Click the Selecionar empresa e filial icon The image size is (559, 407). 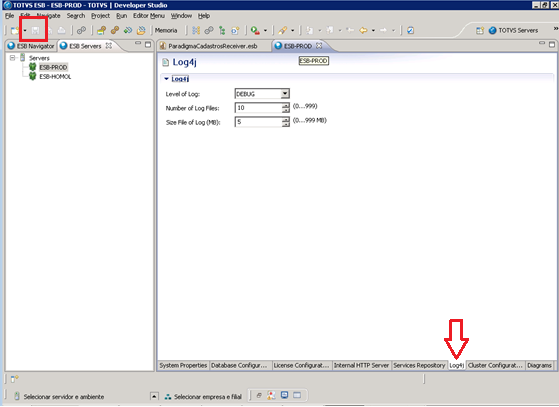click(168, 396)
